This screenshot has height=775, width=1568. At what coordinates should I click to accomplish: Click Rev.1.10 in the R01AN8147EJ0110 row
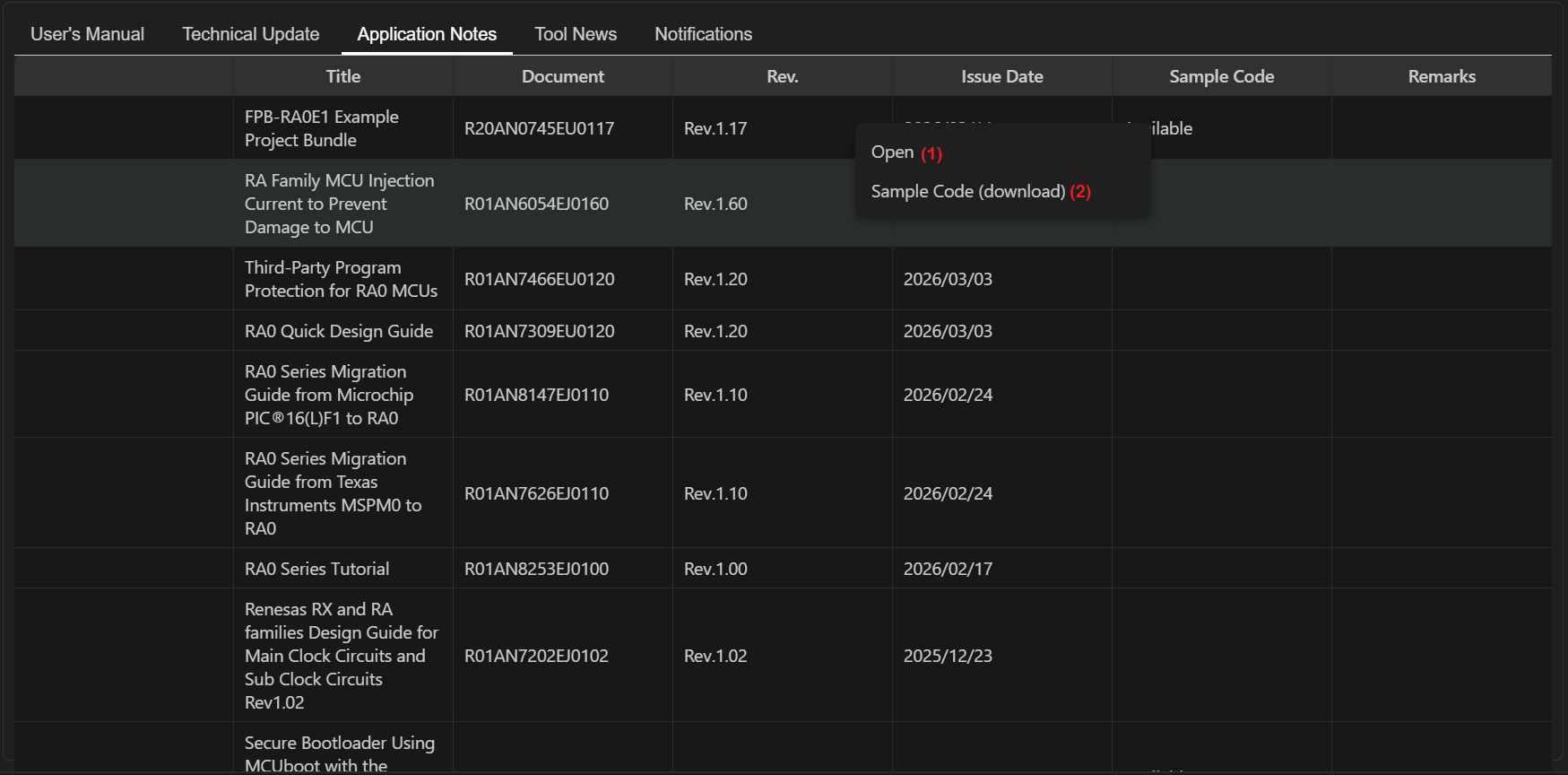pos(715,395)
